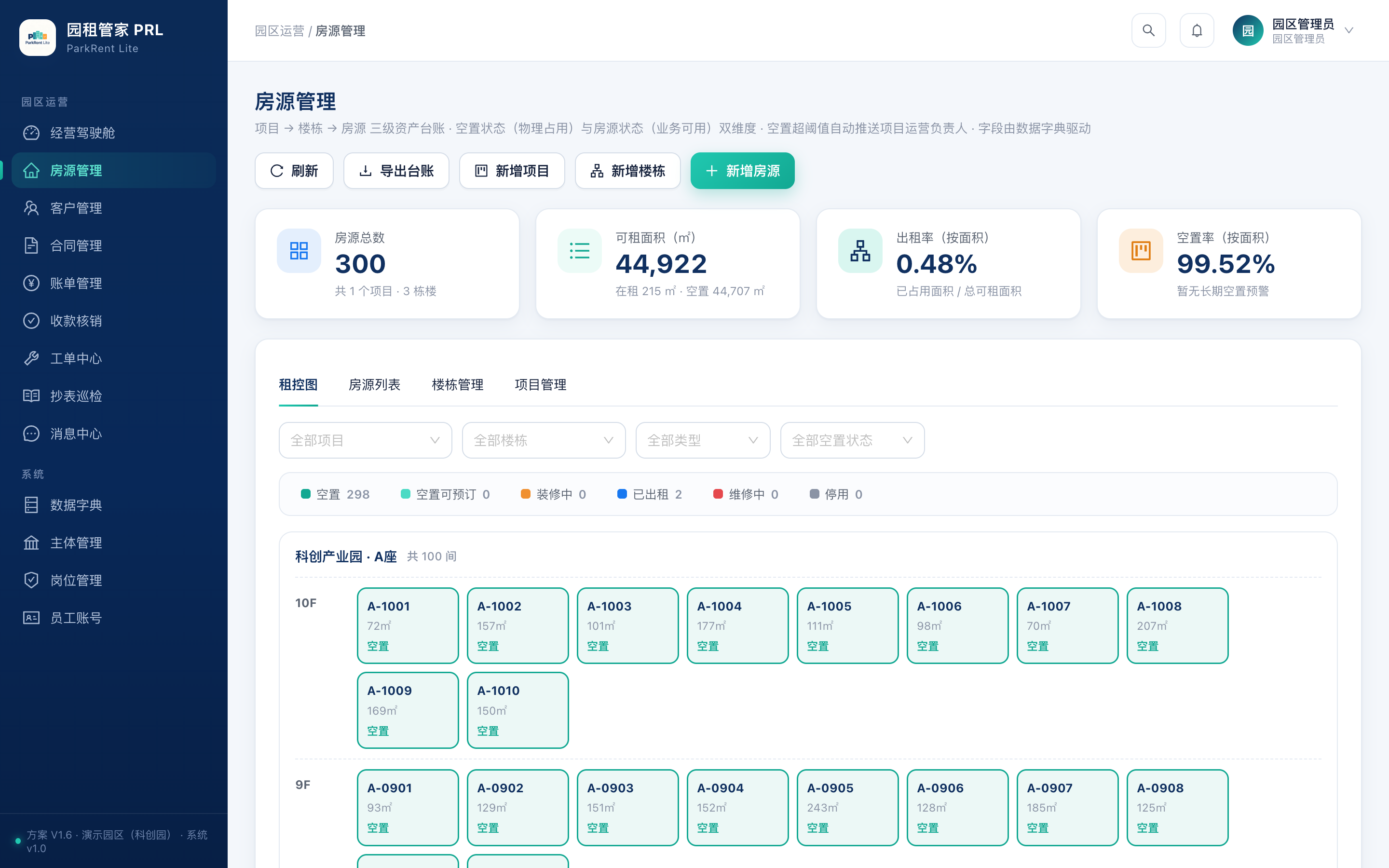Switch to the 楼栋管理 tab
Viewport: 1389px width, 868px height.
(457, 385)
